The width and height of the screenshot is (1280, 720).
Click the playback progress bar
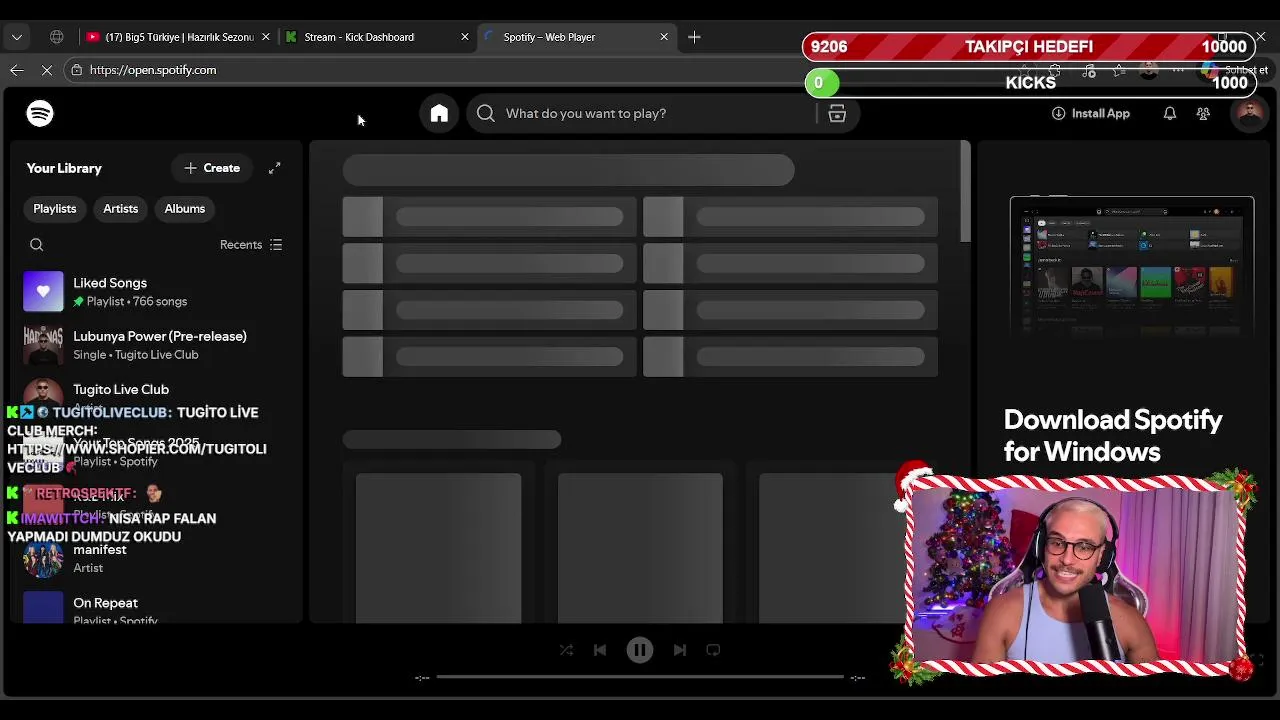click(x=640, y=677)
